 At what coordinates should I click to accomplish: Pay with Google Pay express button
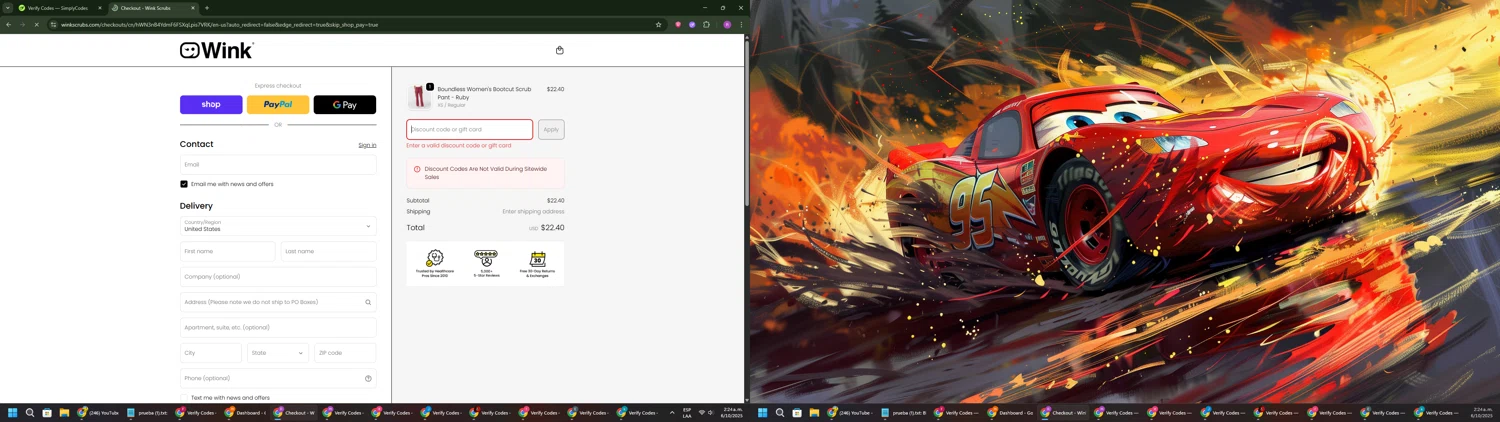point(345,105)
